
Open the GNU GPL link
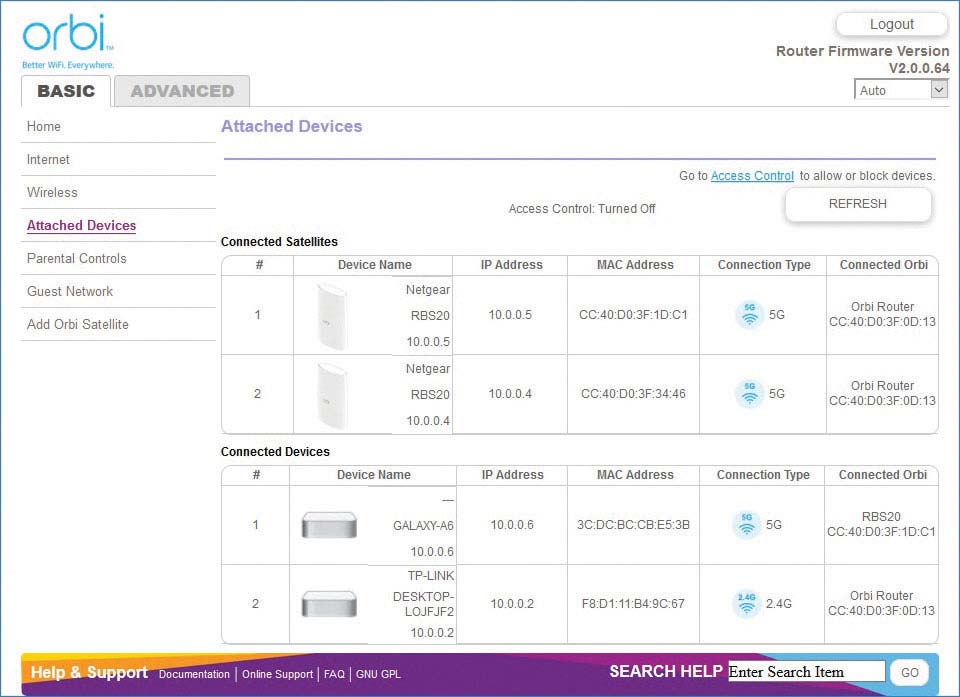point(378,674)
